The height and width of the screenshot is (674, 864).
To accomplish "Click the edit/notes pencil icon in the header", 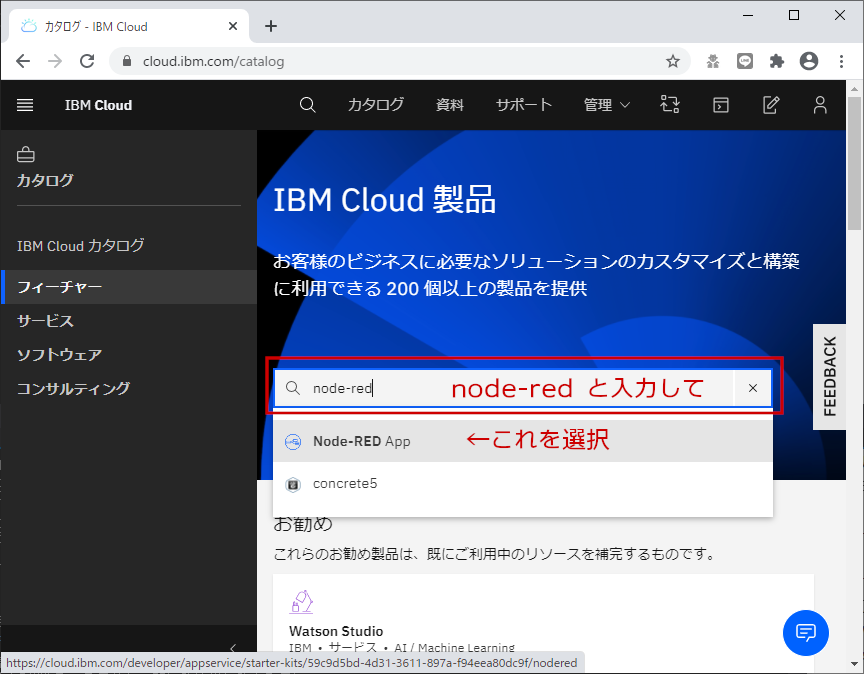I will click(770, 105).
